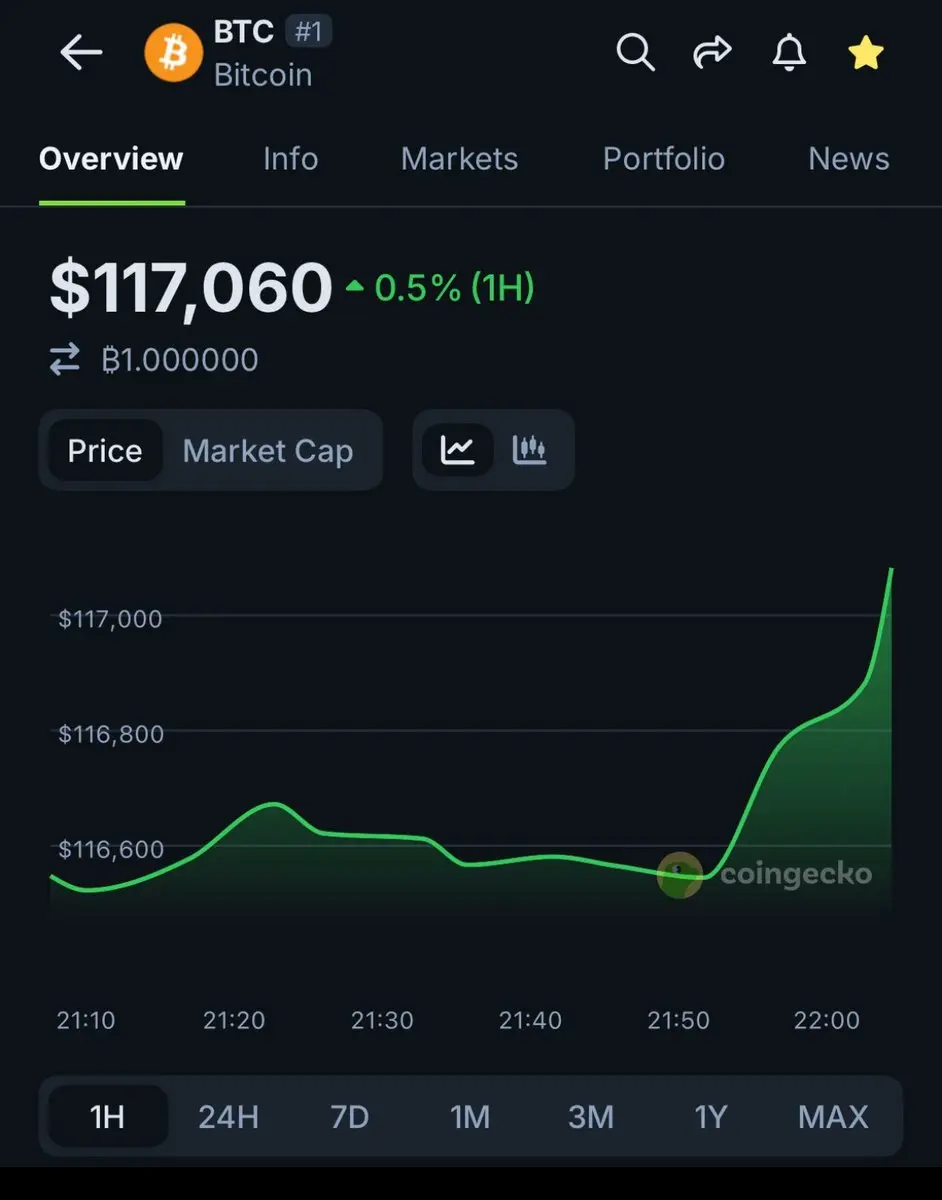
Task: Switch to the Markets tab
Action: pyautogui.click(x=459, y=159)
